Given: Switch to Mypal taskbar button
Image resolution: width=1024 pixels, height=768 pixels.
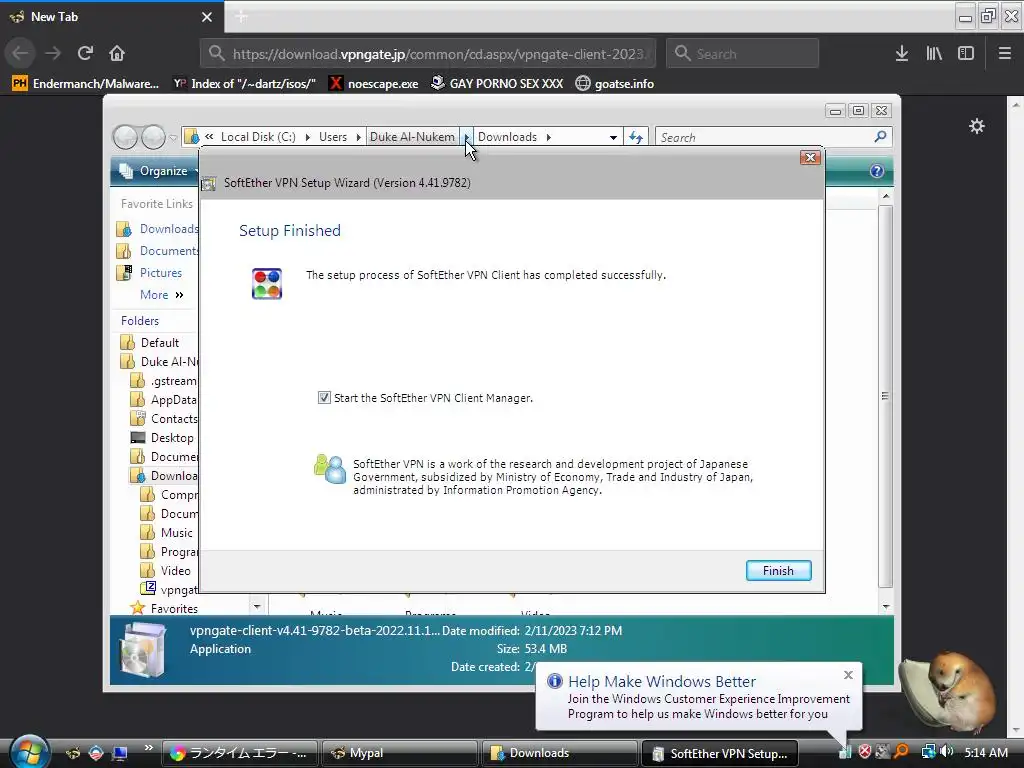Looking at the screenshot, I should click(x=398, y=753).
